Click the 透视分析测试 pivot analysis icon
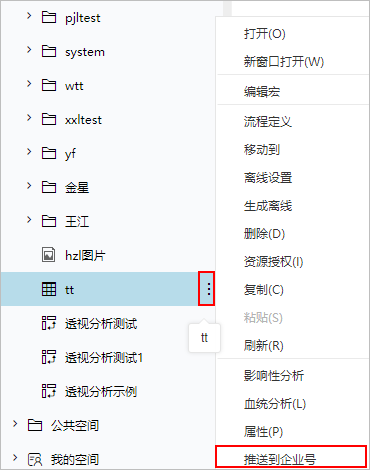370x470 pixels. point(49,323)
